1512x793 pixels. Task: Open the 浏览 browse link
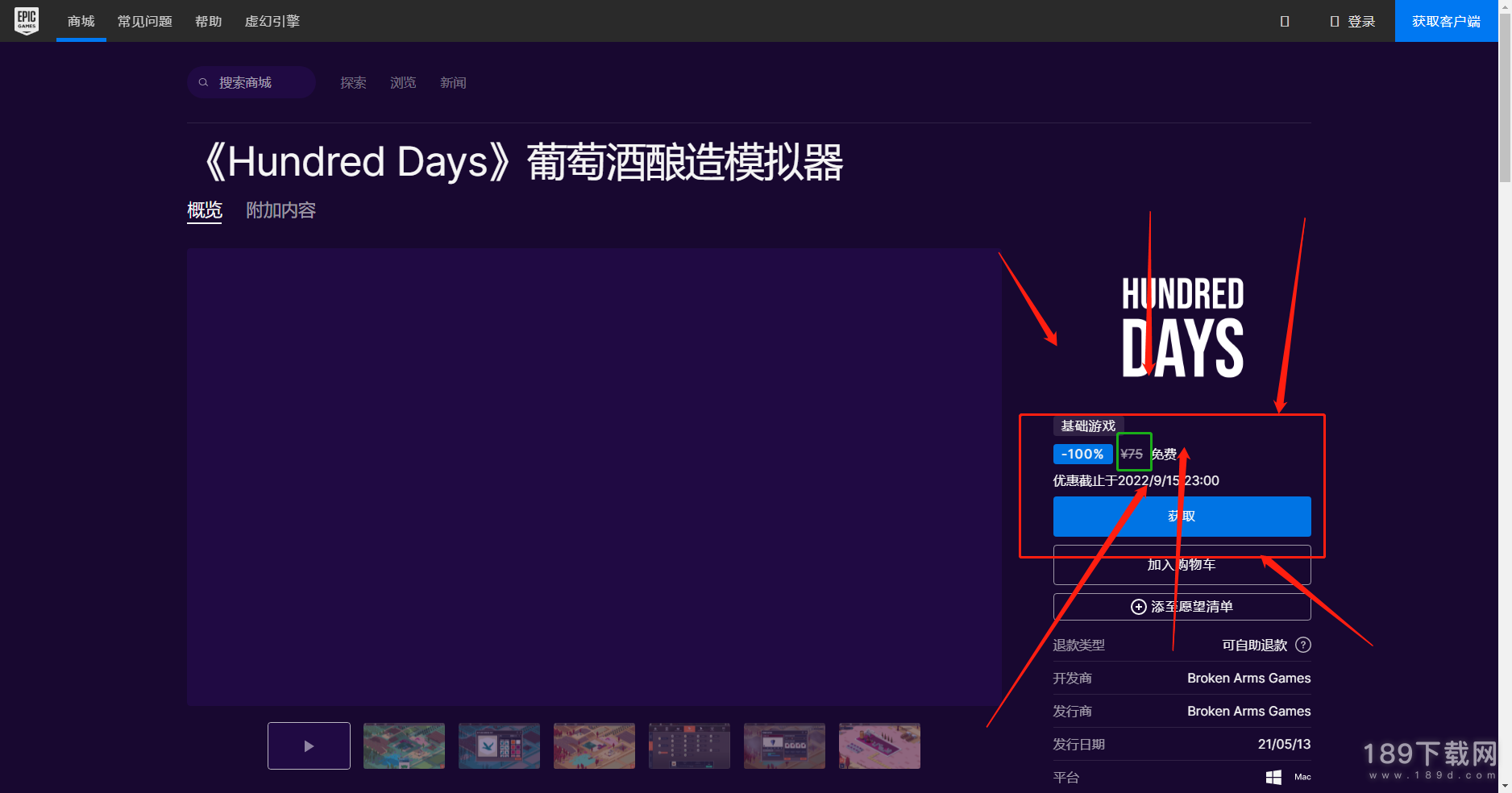[403, 82]
